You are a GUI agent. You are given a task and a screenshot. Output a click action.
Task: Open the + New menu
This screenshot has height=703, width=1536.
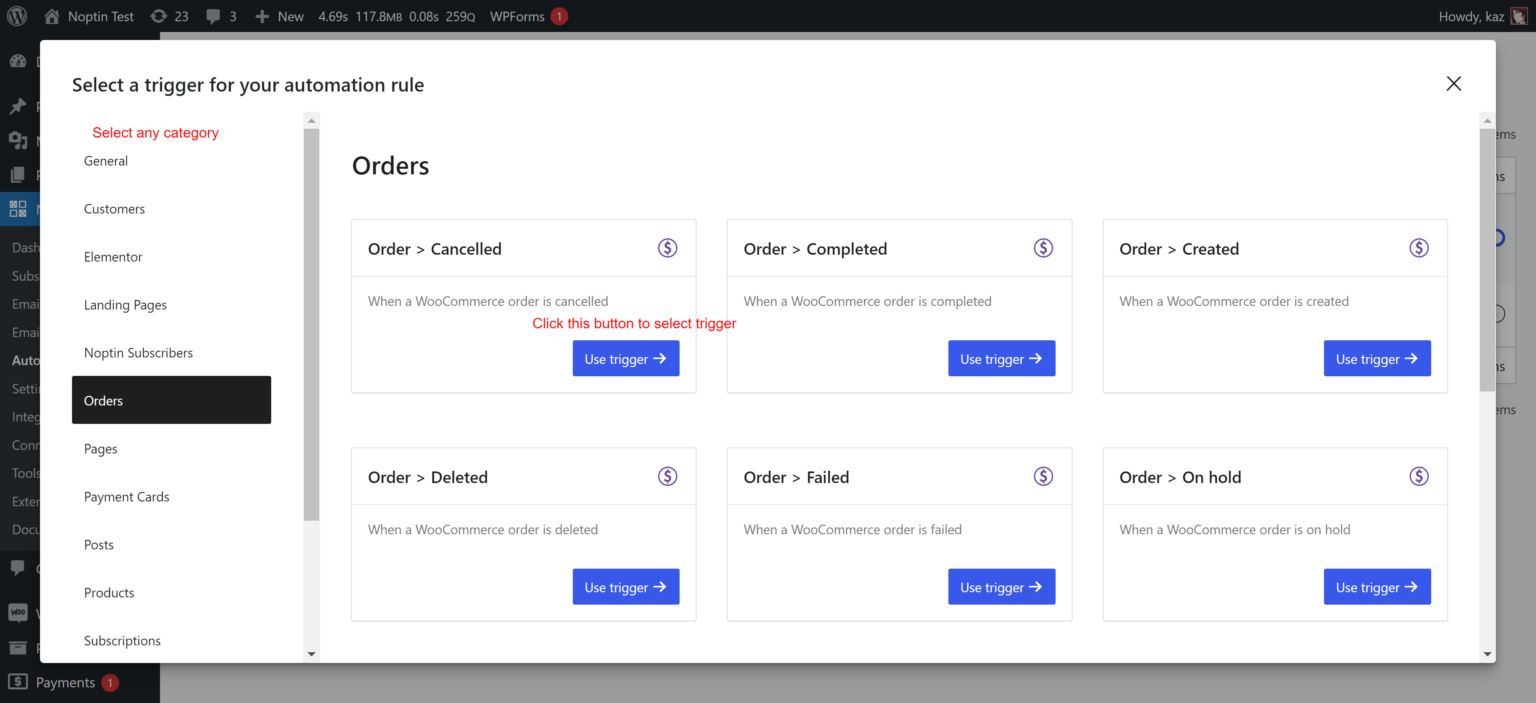pos(279,16)
